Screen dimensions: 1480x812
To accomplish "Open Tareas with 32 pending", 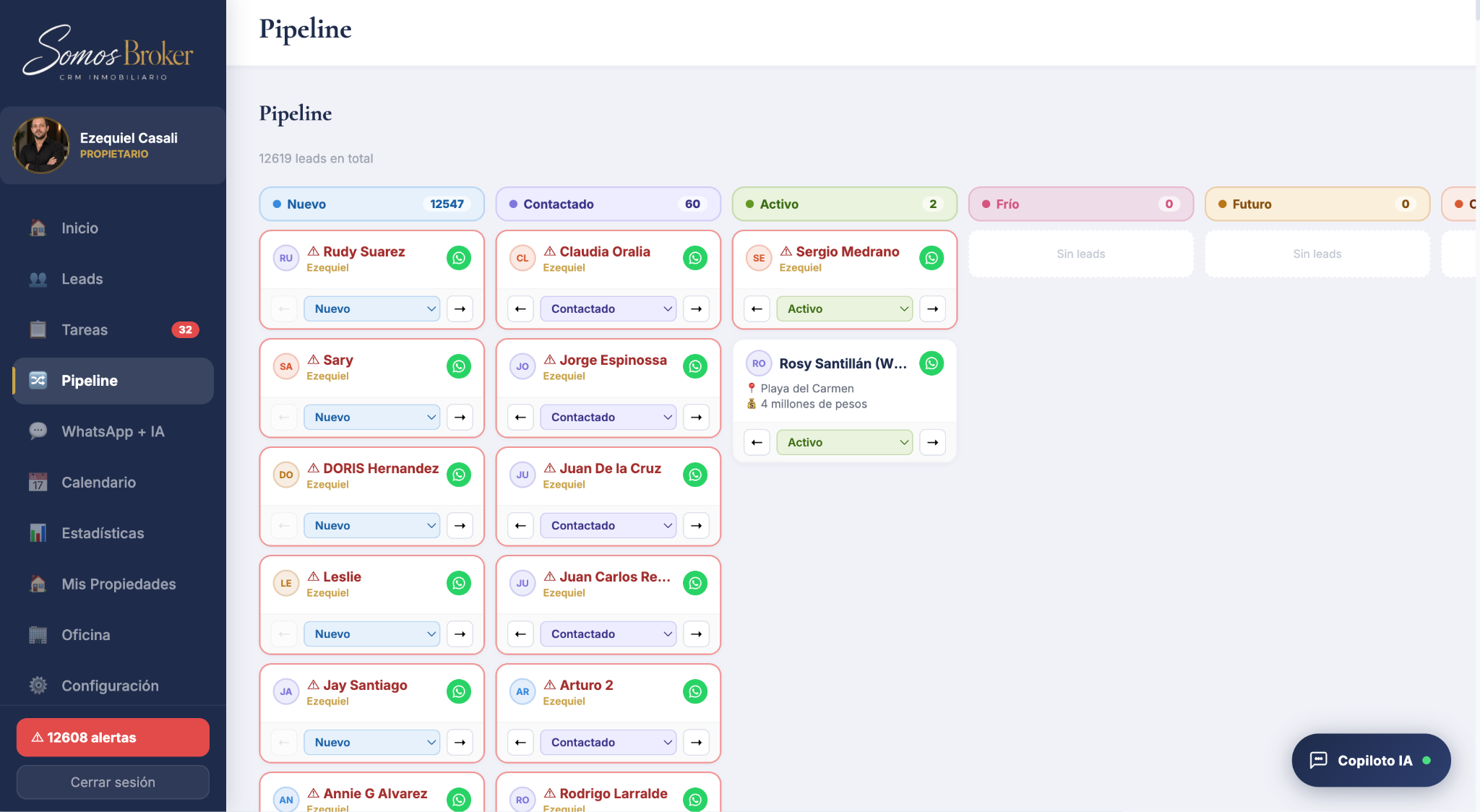I will 113,329.
